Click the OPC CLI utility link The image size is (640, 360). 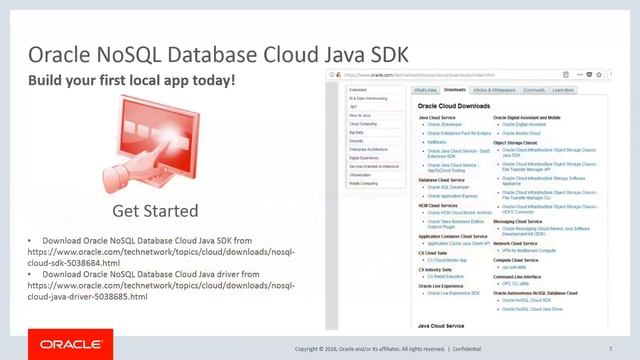[x=515, y=284]
